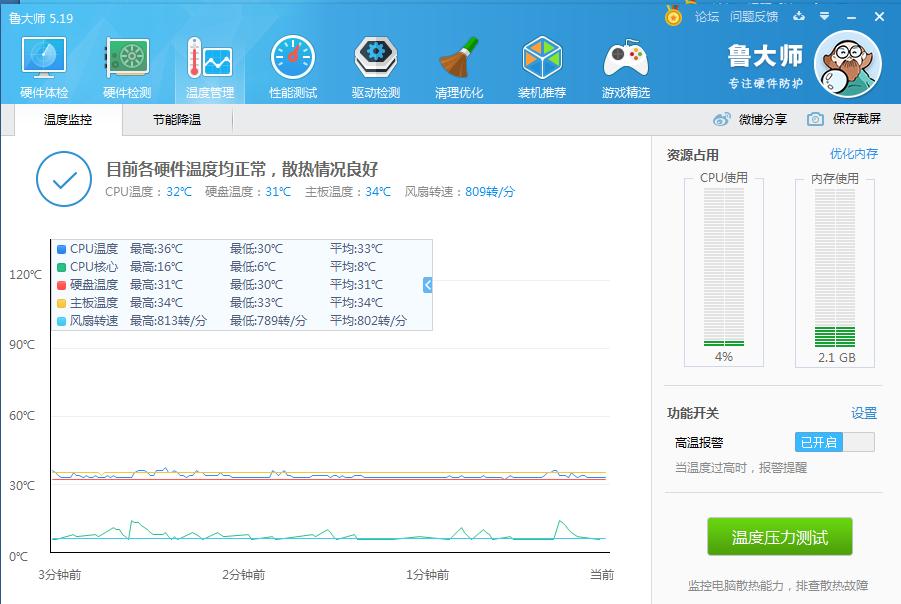Open the title bar dropdown menu triangle
901x604 pixels.
coord(825,17)
